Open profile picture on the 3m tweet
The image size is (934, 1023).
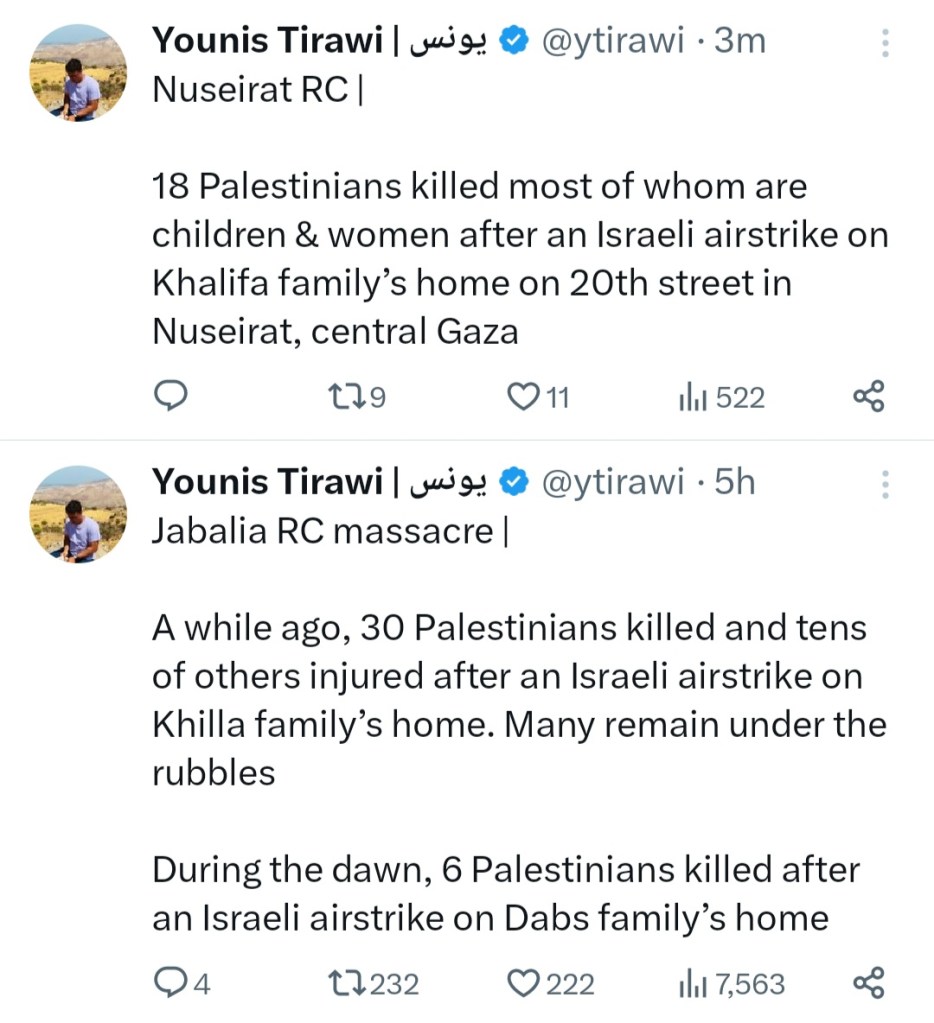(79, 74)
